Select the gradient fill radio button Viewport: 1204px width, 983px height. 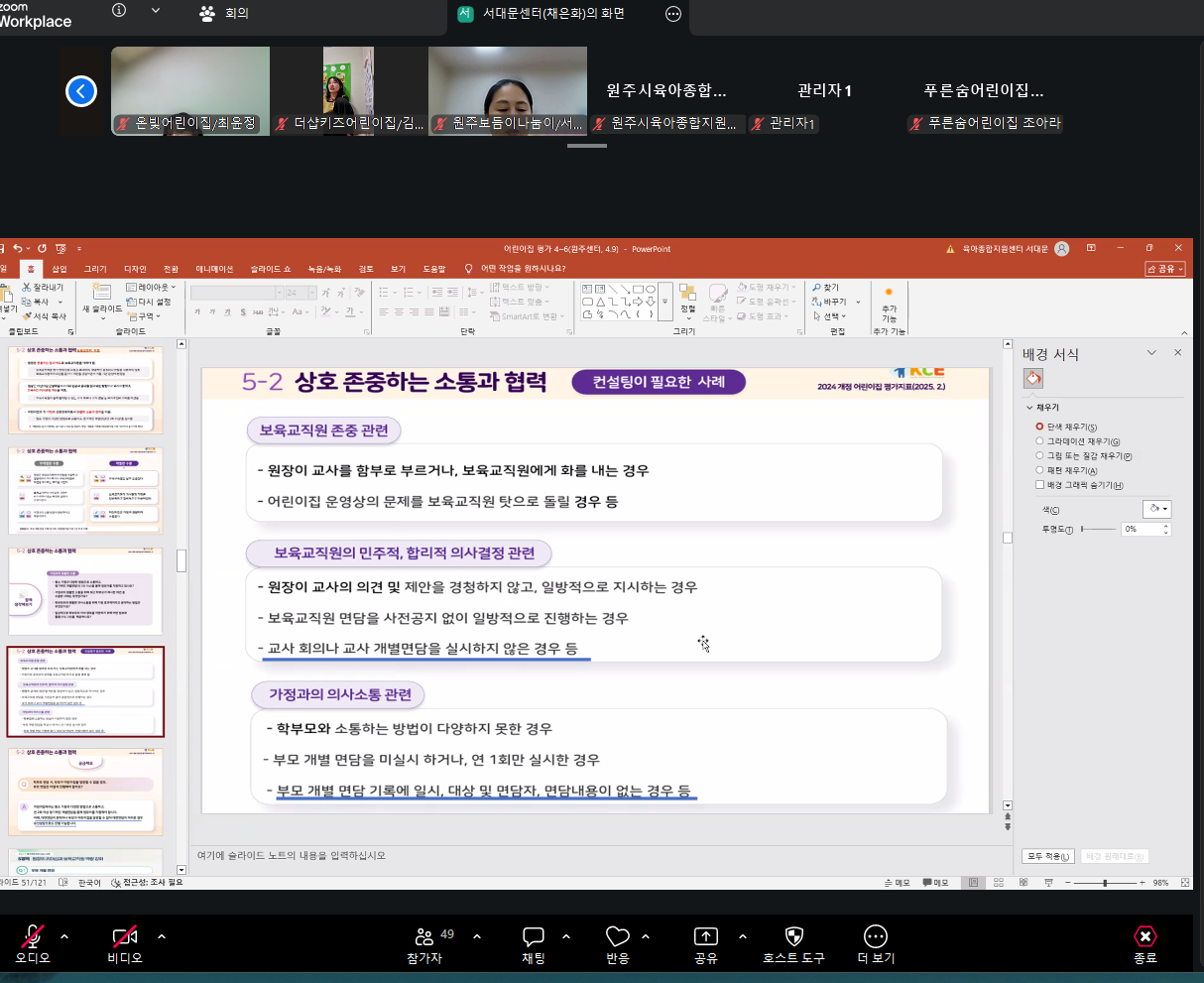click(1039, 441)
